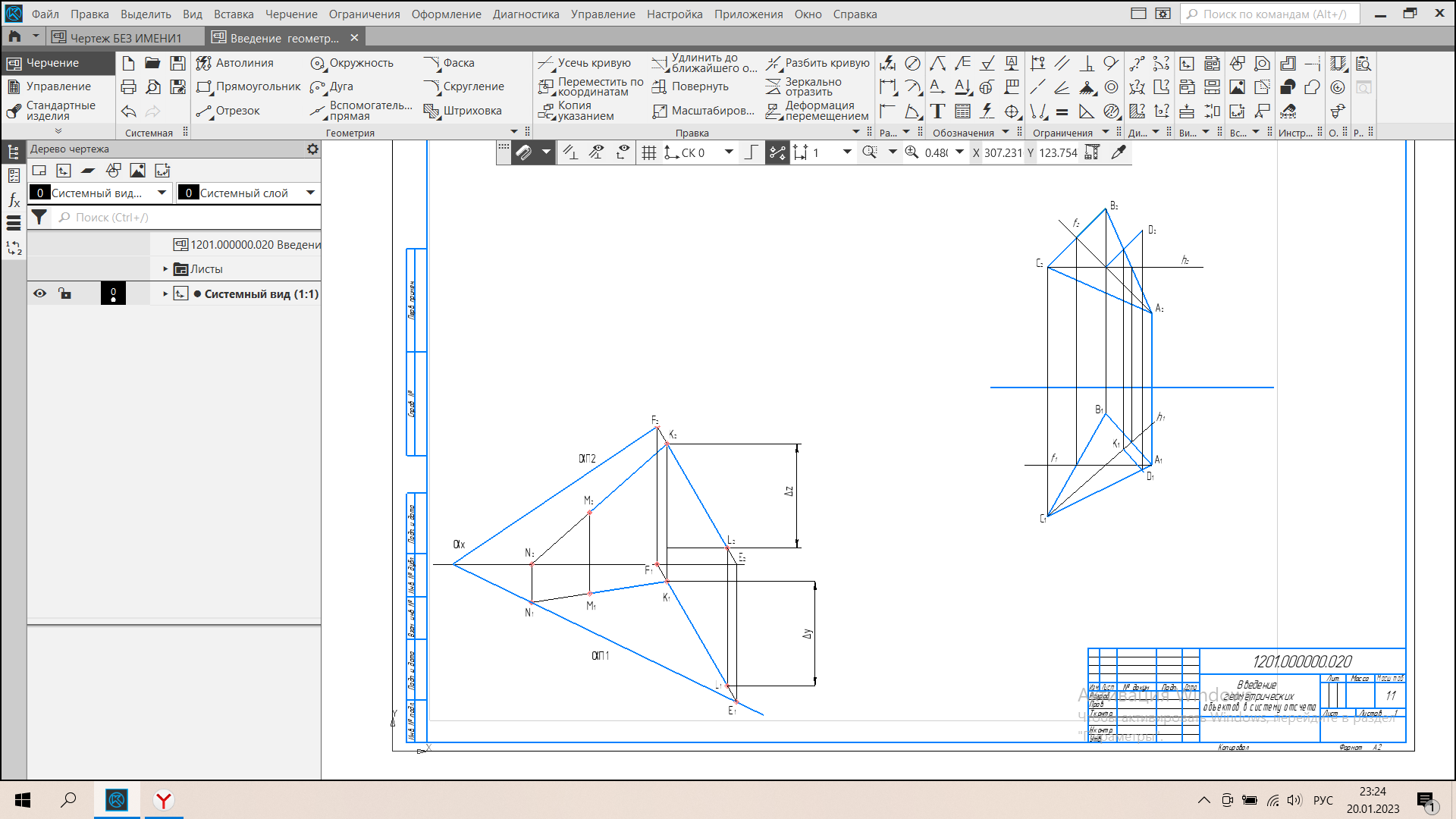
Task: Open the Черчение menu
Action: click(291, 14)
